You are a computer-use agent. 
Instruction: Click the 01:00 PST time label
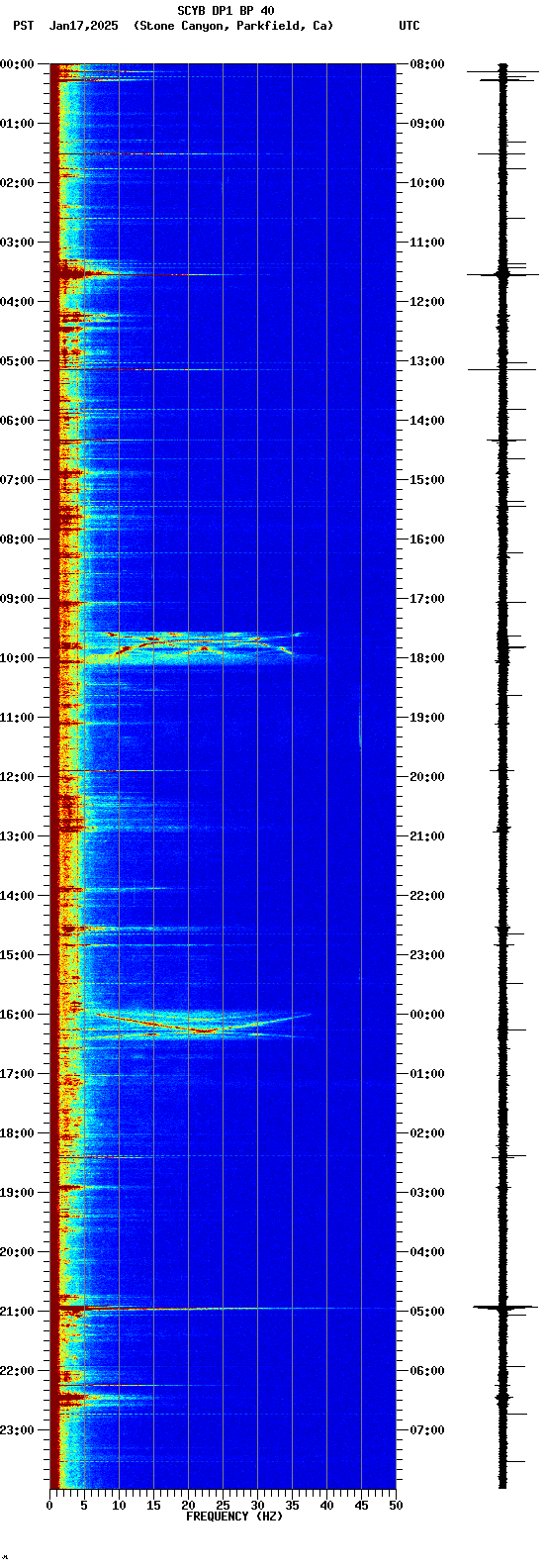pos(16,124)
